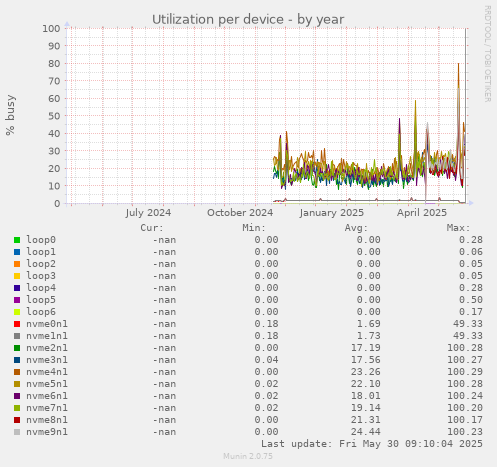The height and width of the screenshot is (467, 497).
Task: Select the loop2 legend label
Action: point(41,264)
